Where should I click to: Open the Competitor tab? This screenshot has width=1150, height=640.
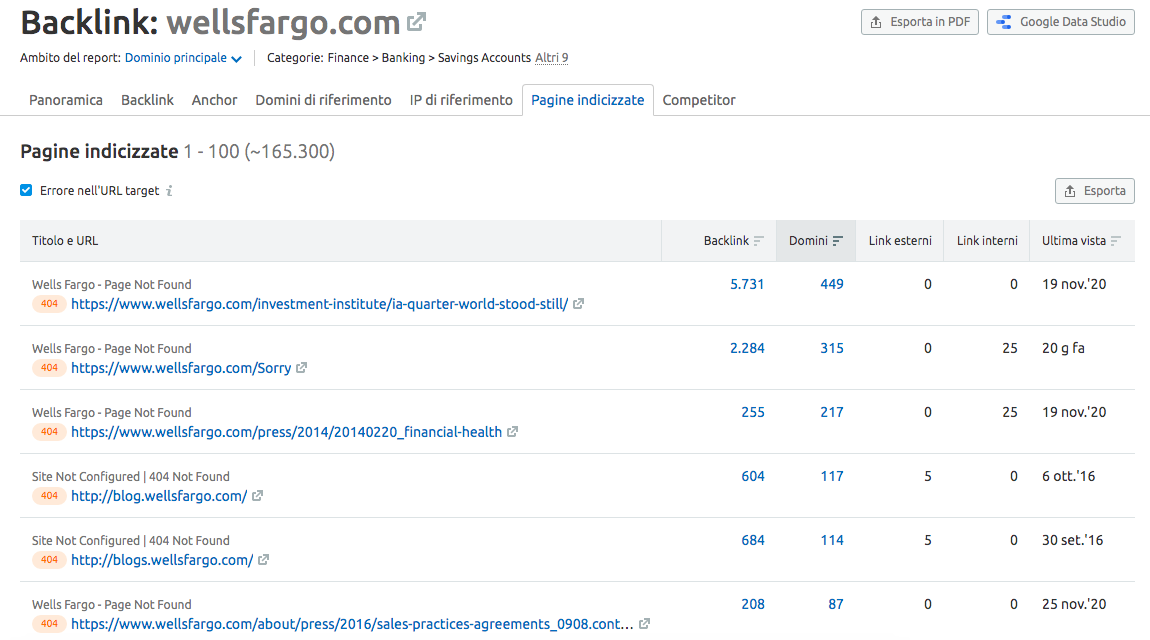pyautogui.click(x=698, y=100)
